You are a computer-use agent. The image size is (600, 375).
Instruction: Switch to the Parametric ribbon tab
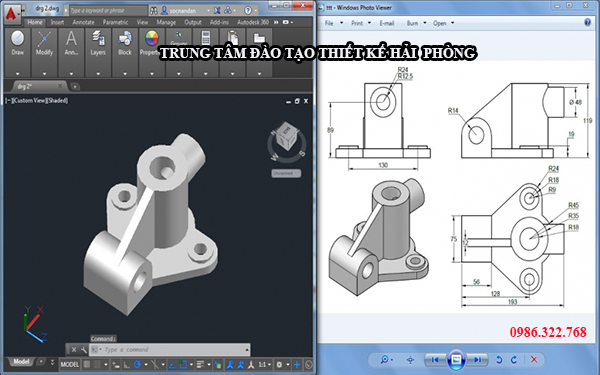tap(116, 22)
